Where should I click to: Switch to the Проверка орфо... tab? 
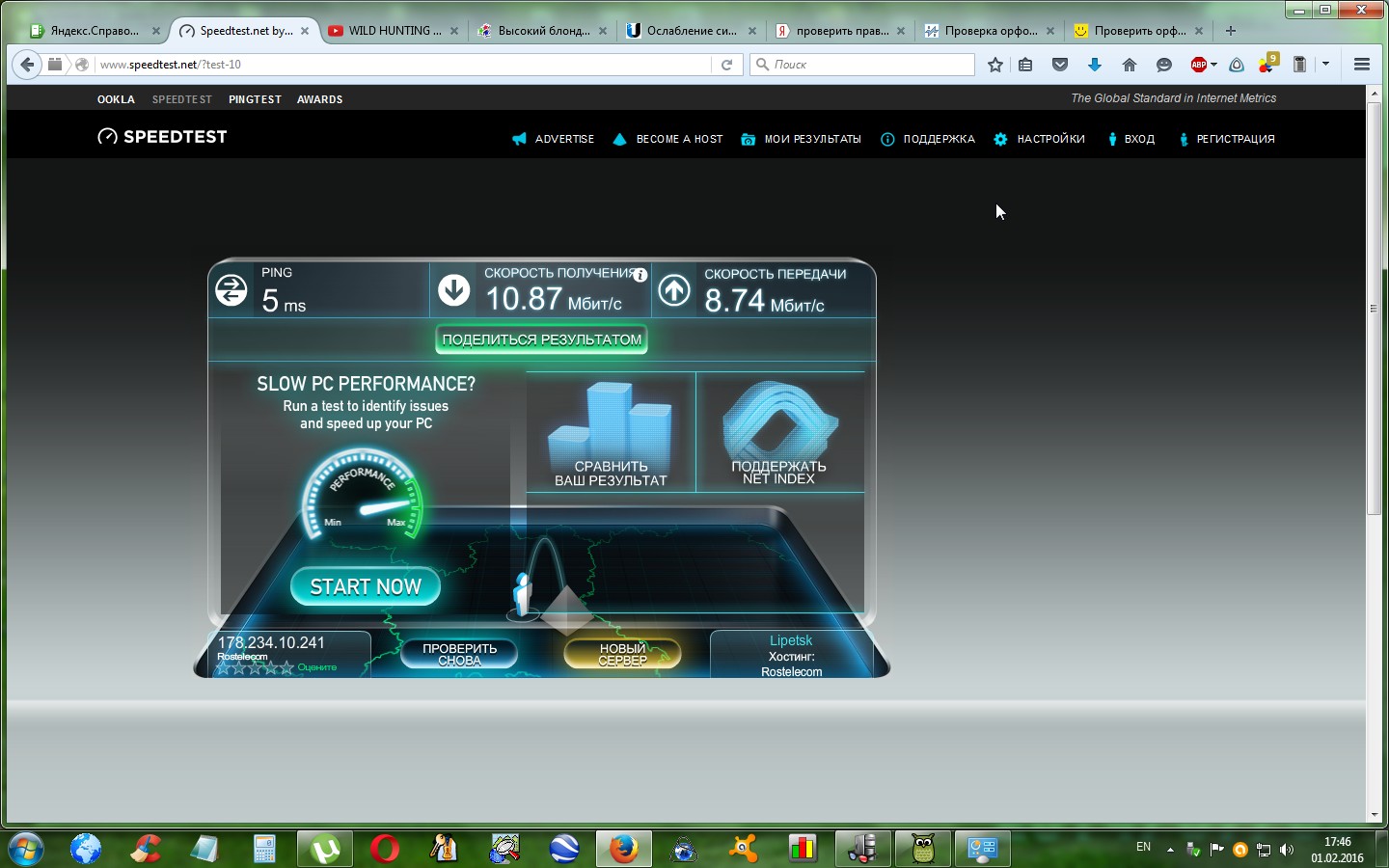[x=991, y=31]
